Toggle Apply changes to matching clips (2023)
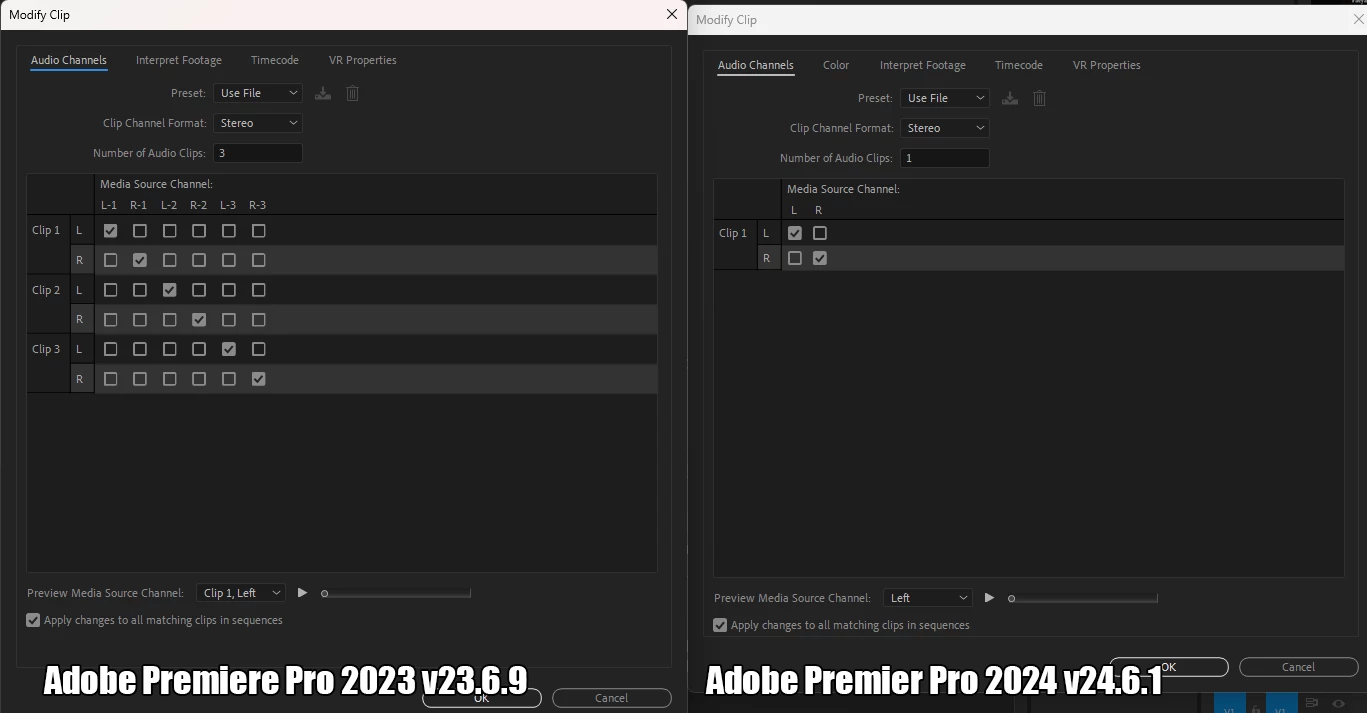This screenshot has width=1367, height=713. 34,620
